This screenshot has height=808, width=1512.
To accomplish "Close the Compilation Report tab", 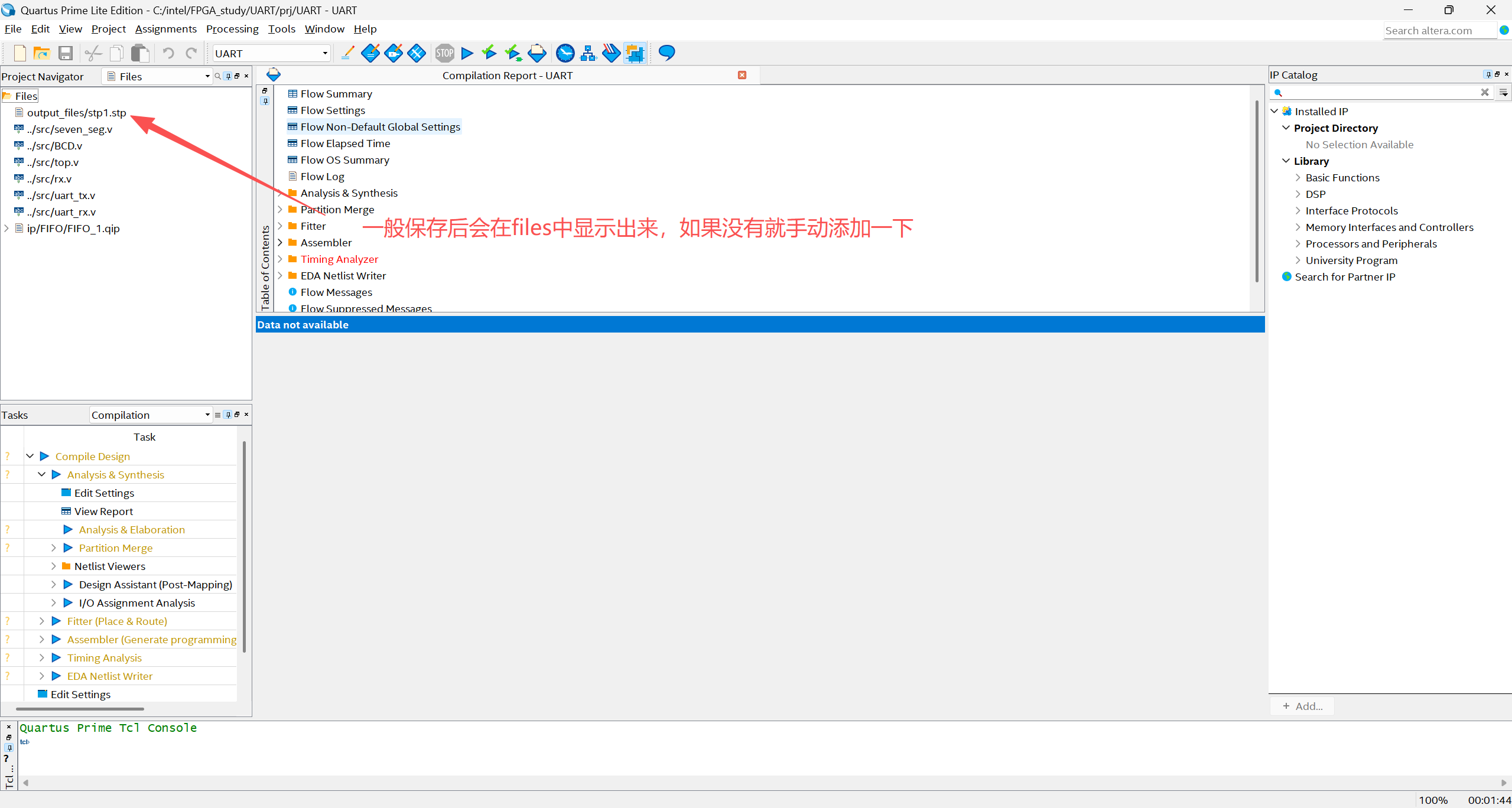I will click(x=742, y=75).
